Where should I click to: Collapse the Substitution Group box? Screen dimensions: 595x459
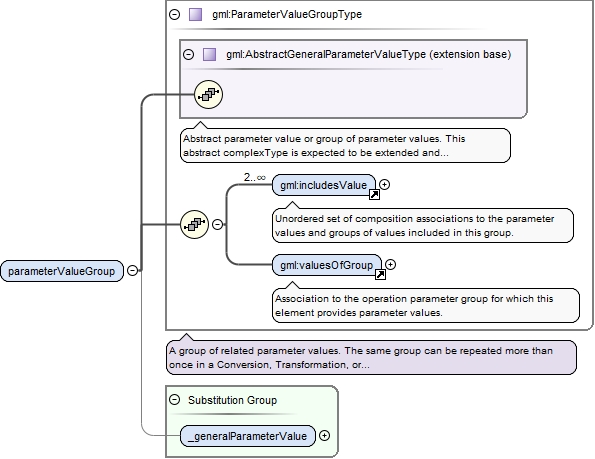[174, 399]
